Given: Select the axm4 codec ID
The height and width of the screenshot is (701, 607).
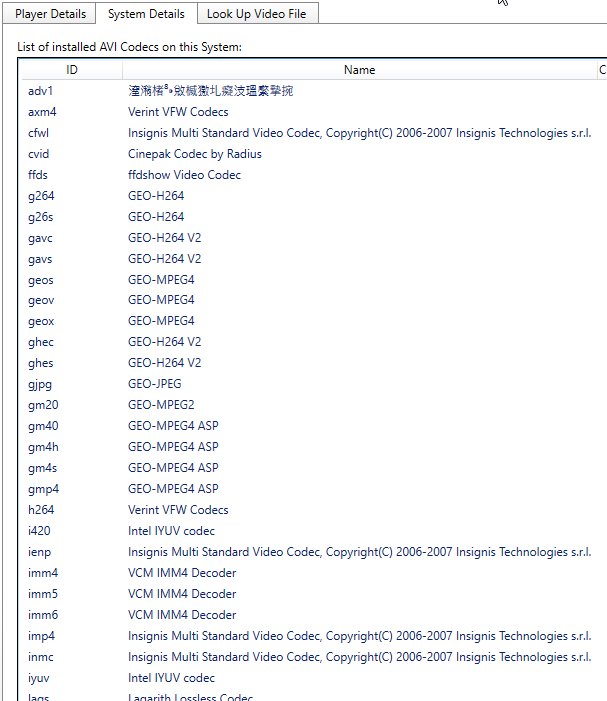Looking at the screenshot, I should pyautogui.click(x=42, y=112).
